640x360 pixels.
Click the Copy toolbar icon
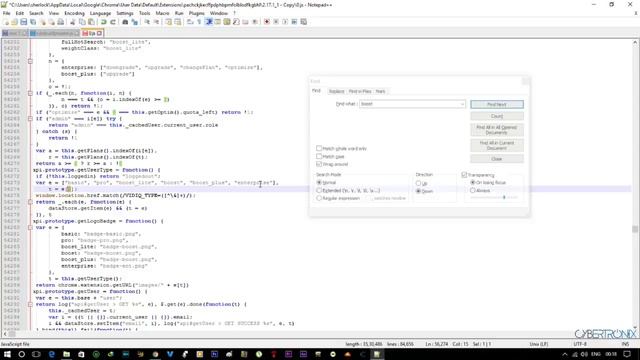[x=82, y=22]
